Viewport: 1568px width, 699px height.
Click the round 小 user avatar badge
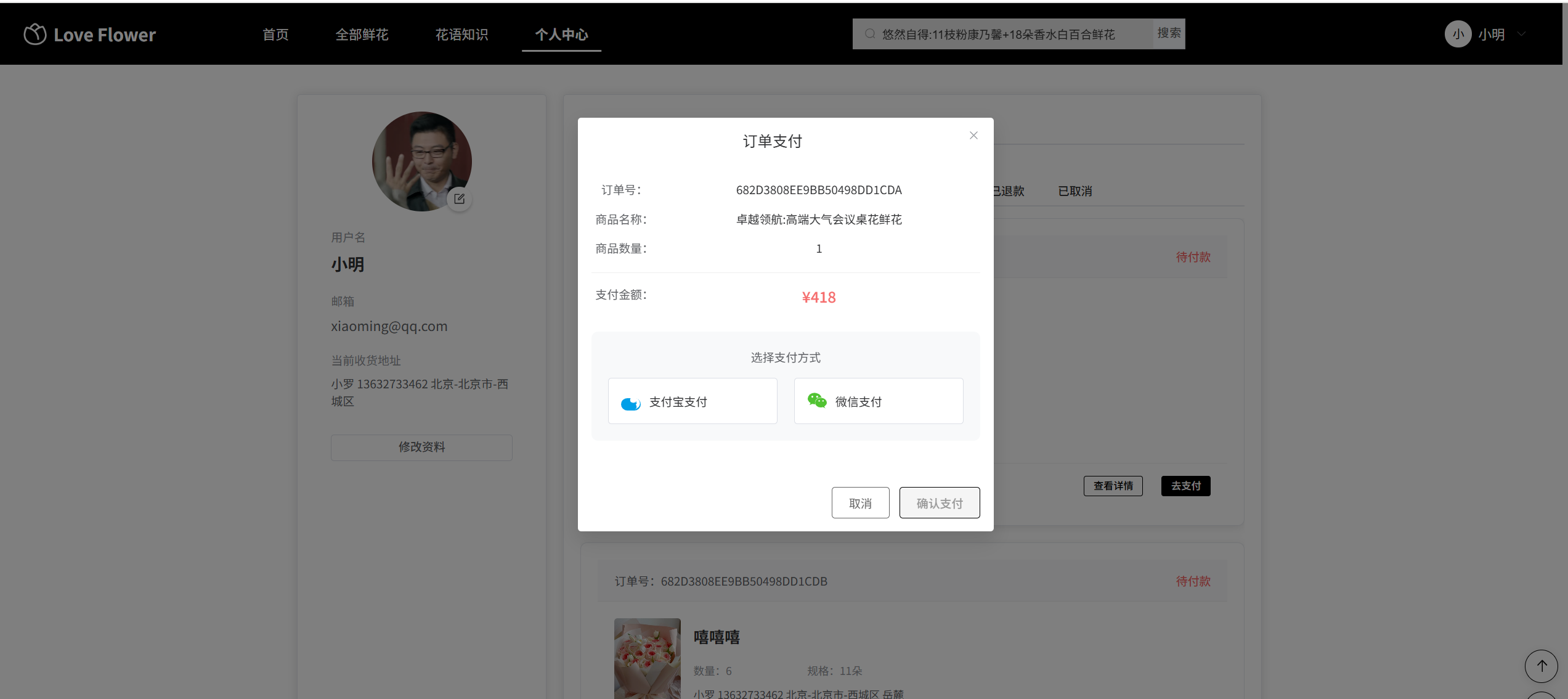pyautogui.click(x=1458, y=35)
